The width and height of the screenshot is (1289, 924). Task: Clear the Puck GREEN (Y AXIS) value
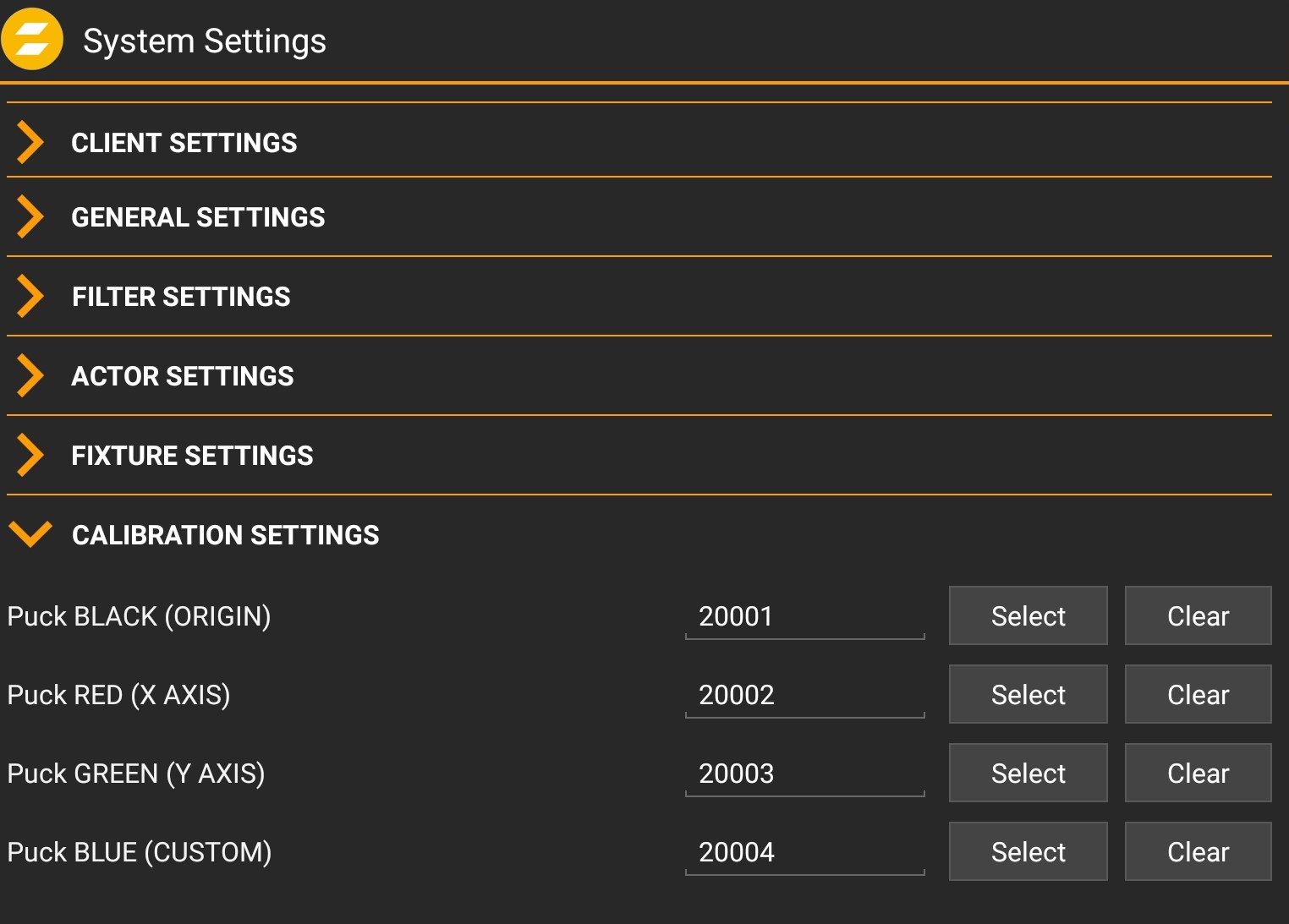(x=1197, y=773)
